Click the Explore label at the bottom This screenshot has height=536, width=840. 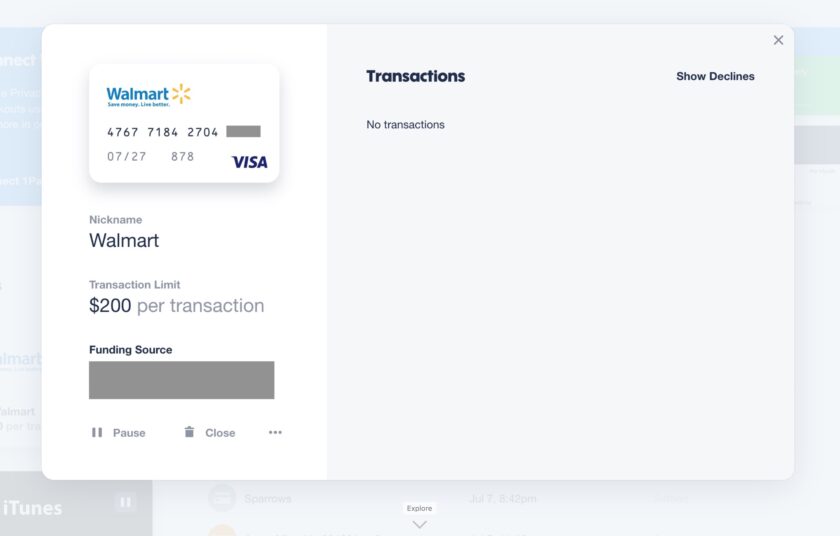tap(419, 508)
